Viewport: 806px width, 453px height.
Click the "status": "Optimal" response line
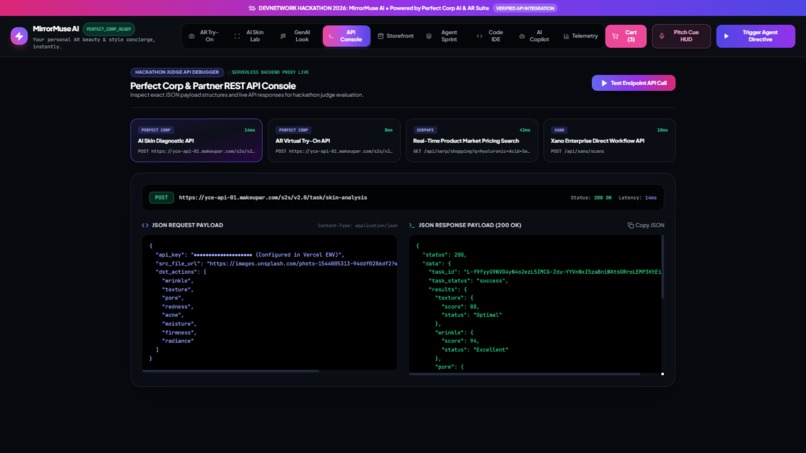471,315
